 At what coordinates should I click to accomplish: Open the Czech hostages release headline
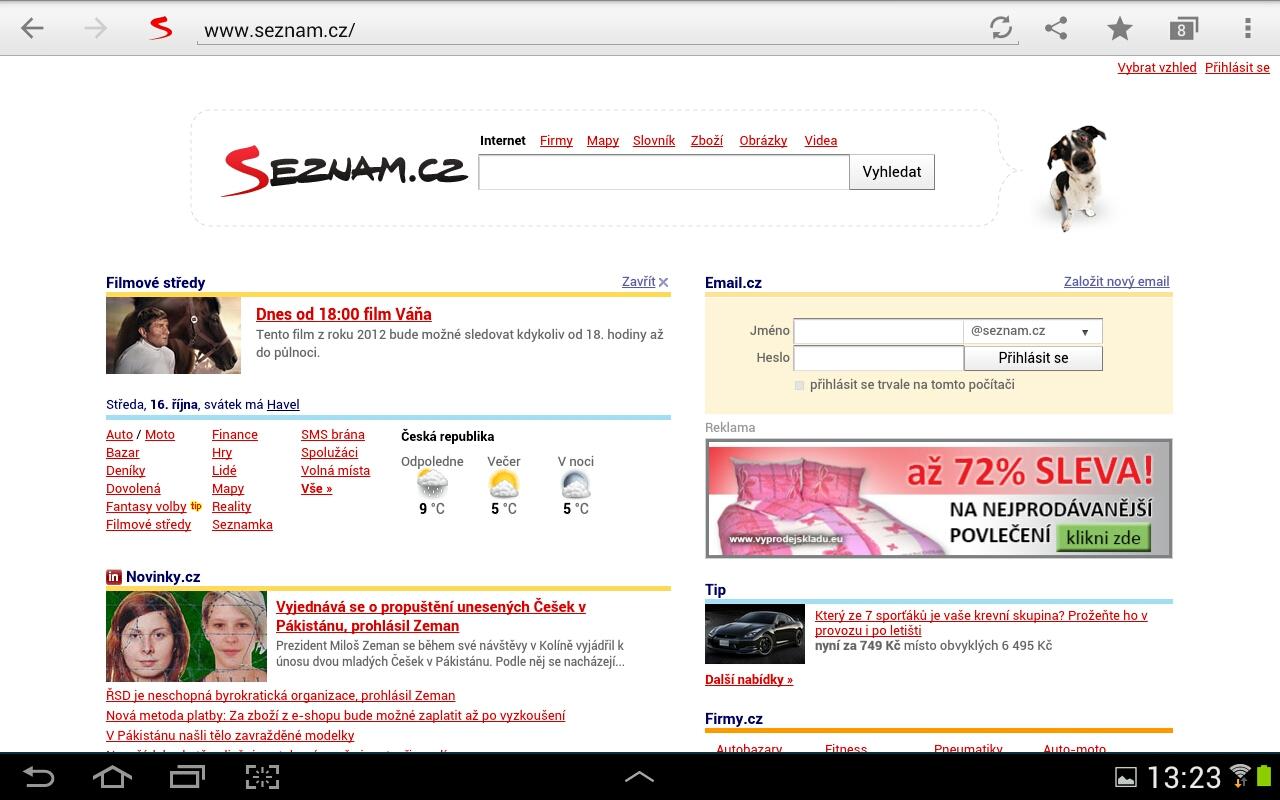coord(431,616)
